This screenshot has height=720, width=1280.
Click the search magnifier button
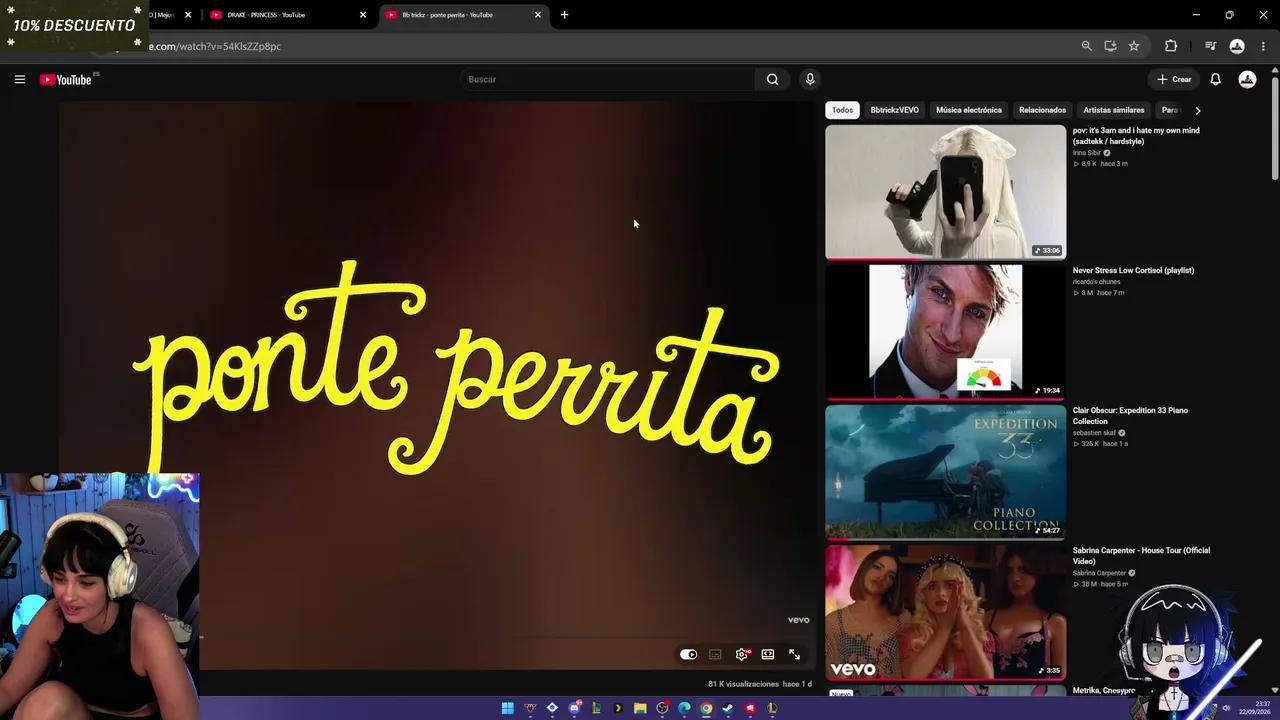[772, 79]
